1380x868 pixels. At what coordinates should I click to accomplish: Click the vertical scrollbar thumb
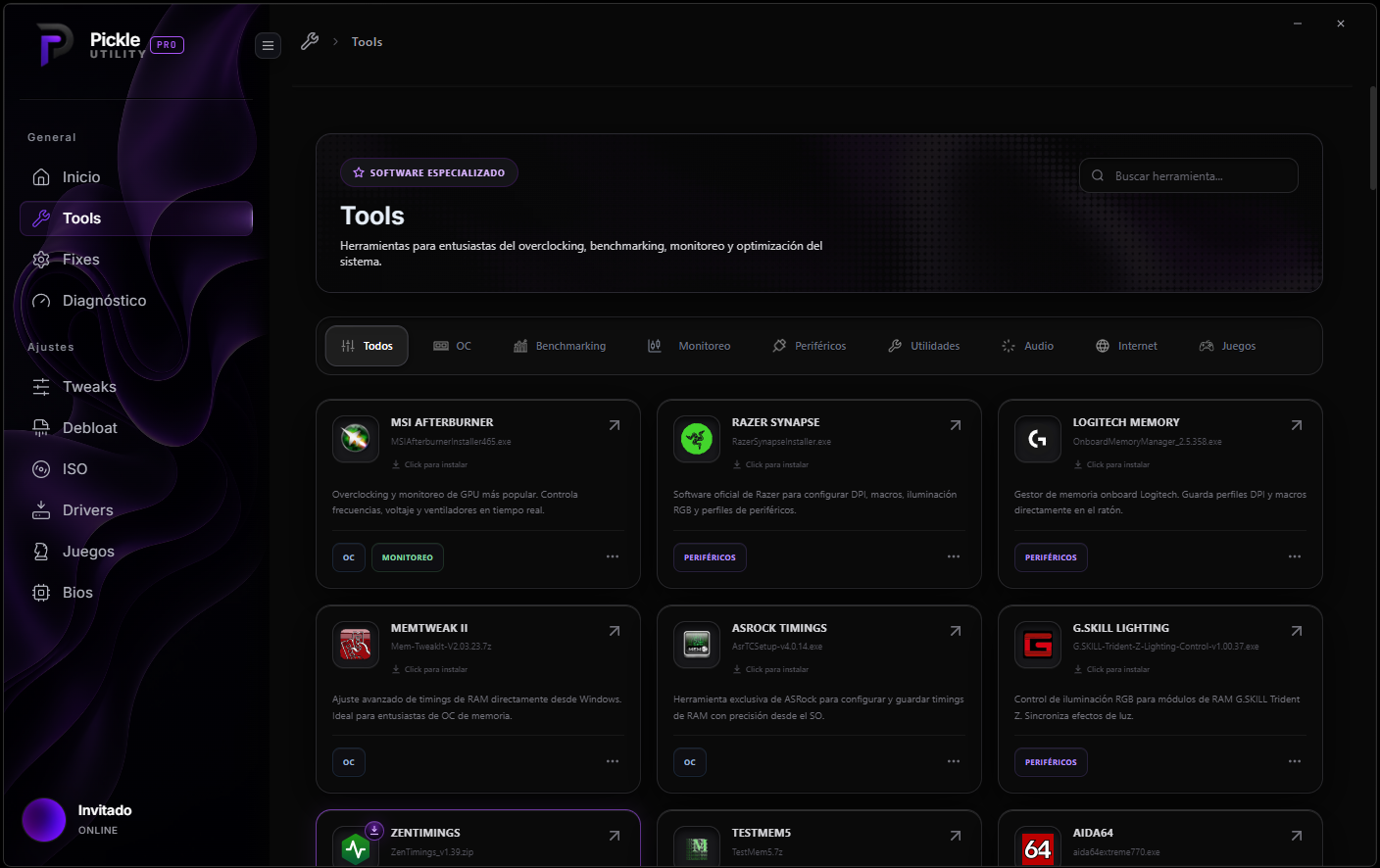(x=1373, y=137)
